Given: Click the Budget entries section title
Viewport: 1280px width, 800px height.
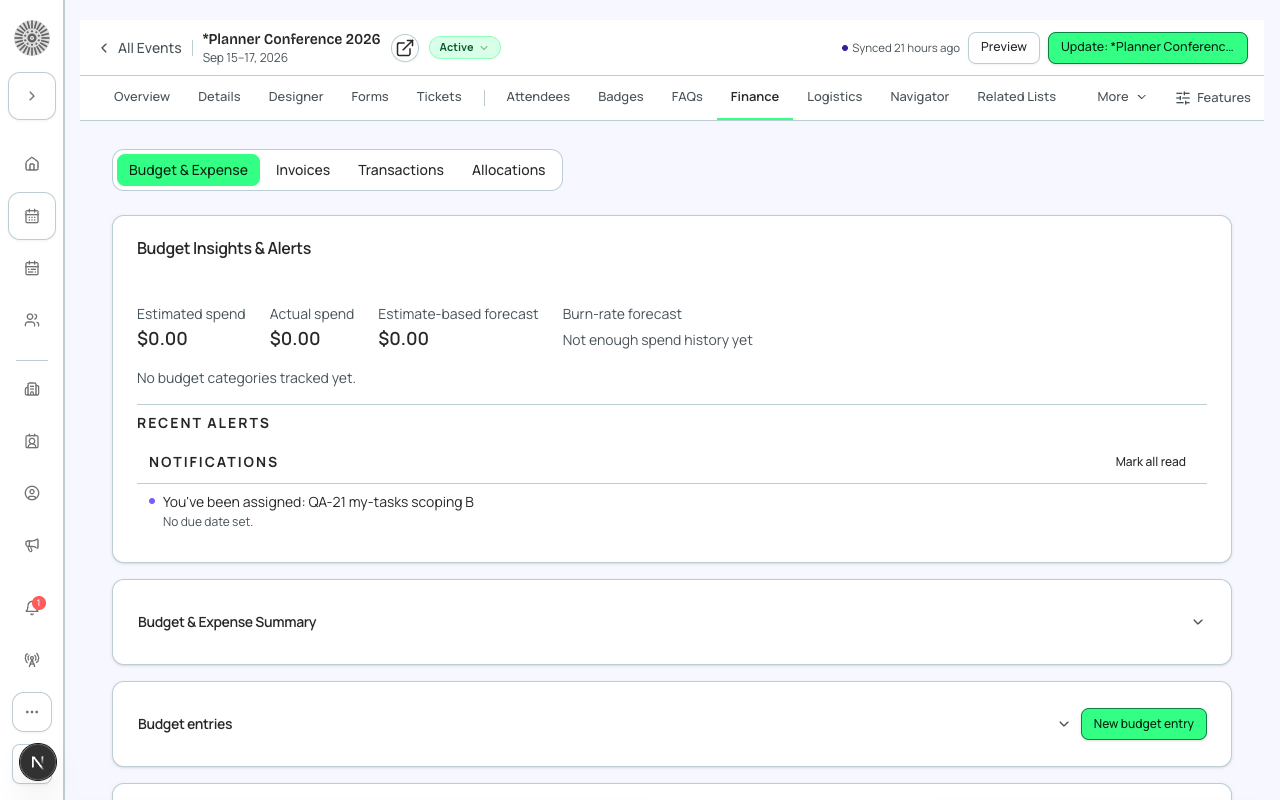Looking at the screenshot, I should 185,724.
